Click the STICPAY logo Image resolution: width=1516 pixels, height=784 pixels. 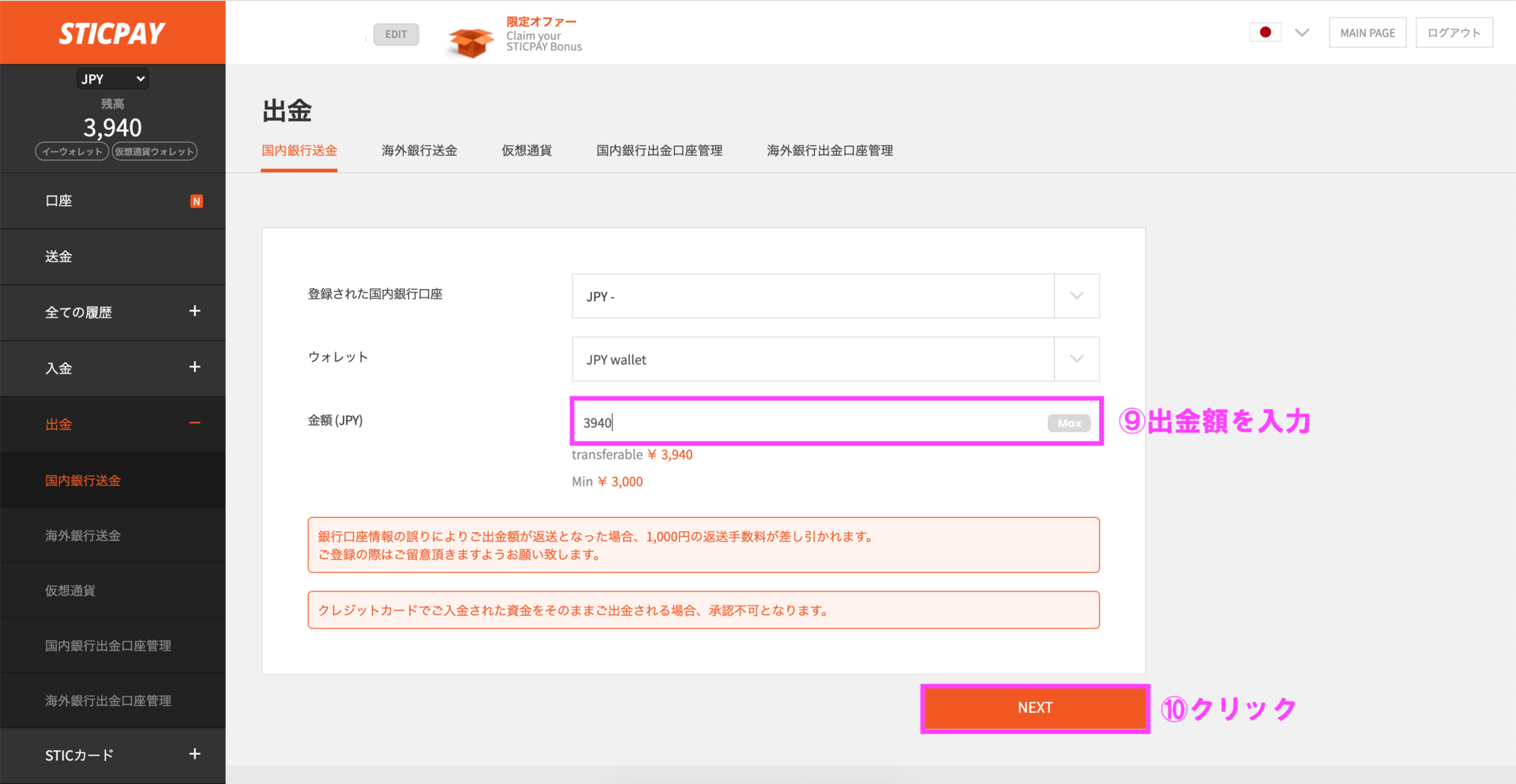point(112,33)
